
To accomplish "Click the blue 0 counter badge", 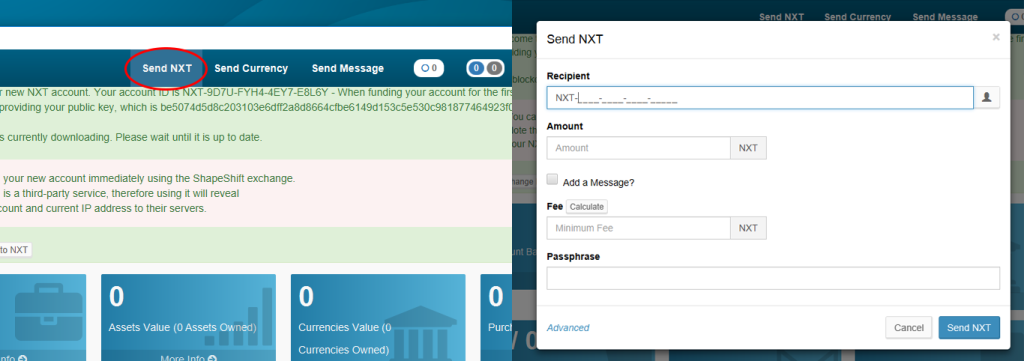I will [x=477, y=68].
